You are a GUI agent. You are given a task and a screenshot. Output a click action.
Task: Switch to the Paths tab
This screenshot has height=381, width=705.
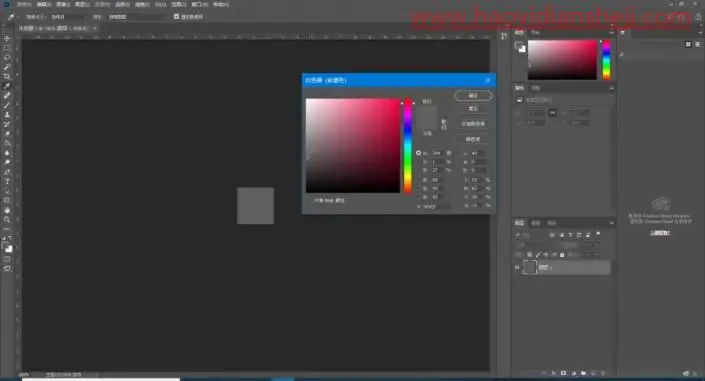pyautogui.click(x=552, y=223)
